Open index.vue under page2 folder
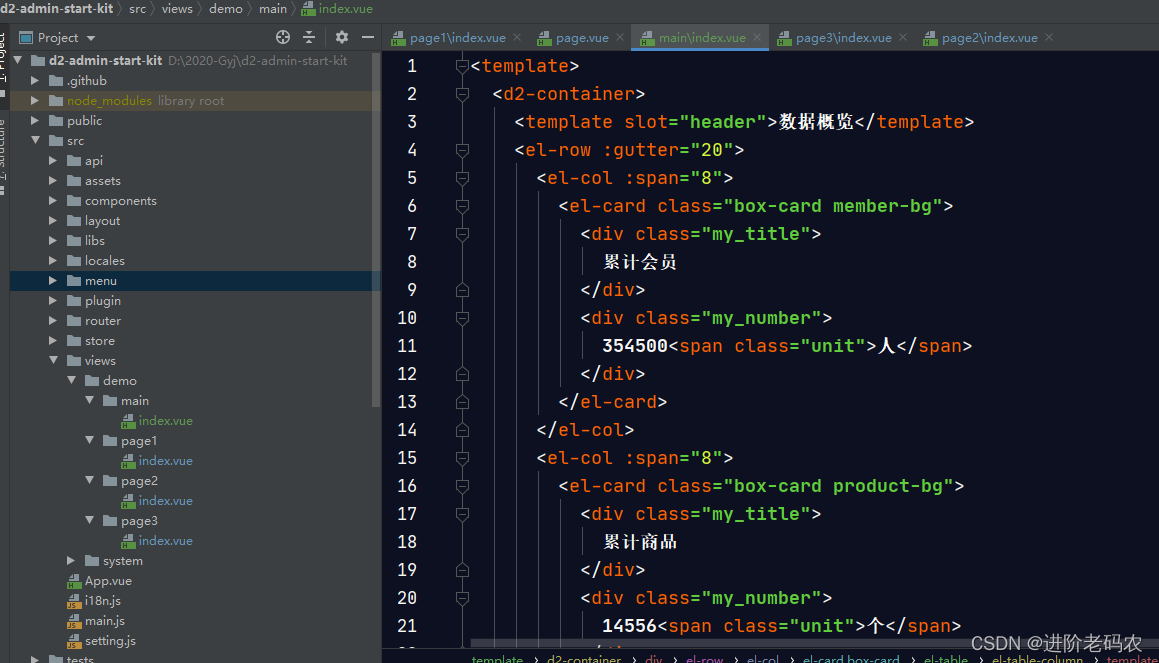The height and width of the screenshot is (663, 1159). click(x=166, y=500)
